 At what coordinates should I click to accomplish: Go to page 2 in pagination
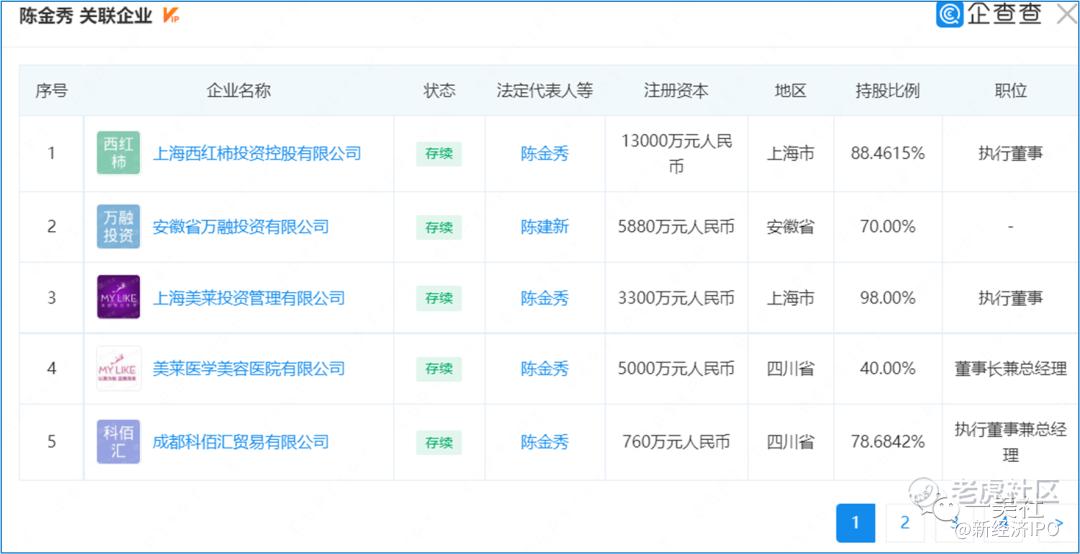pyautogui.click(x=905, y=523)
